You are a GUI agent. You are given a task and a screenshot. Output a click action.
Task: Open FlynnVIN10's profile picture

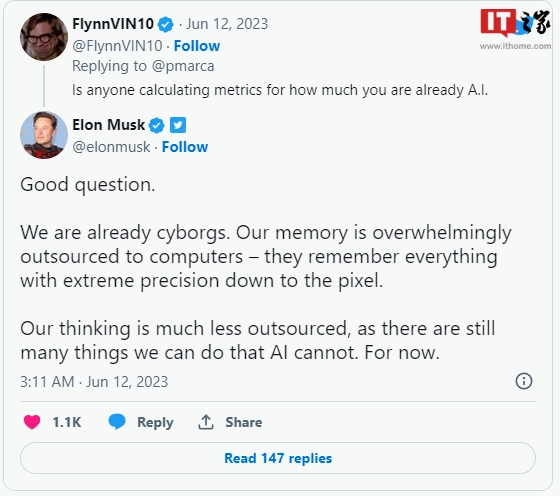[x=44, y=37]
